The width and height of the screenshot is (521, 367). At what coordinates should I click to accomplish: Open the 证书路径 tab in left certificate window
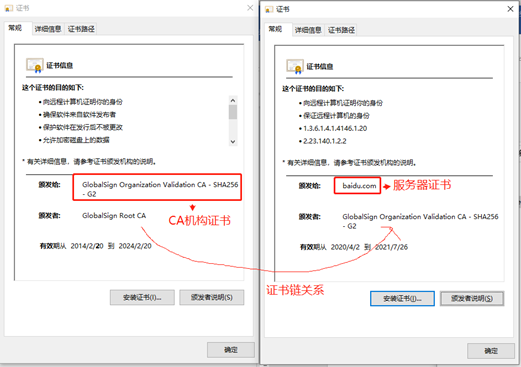click(81, 29)
